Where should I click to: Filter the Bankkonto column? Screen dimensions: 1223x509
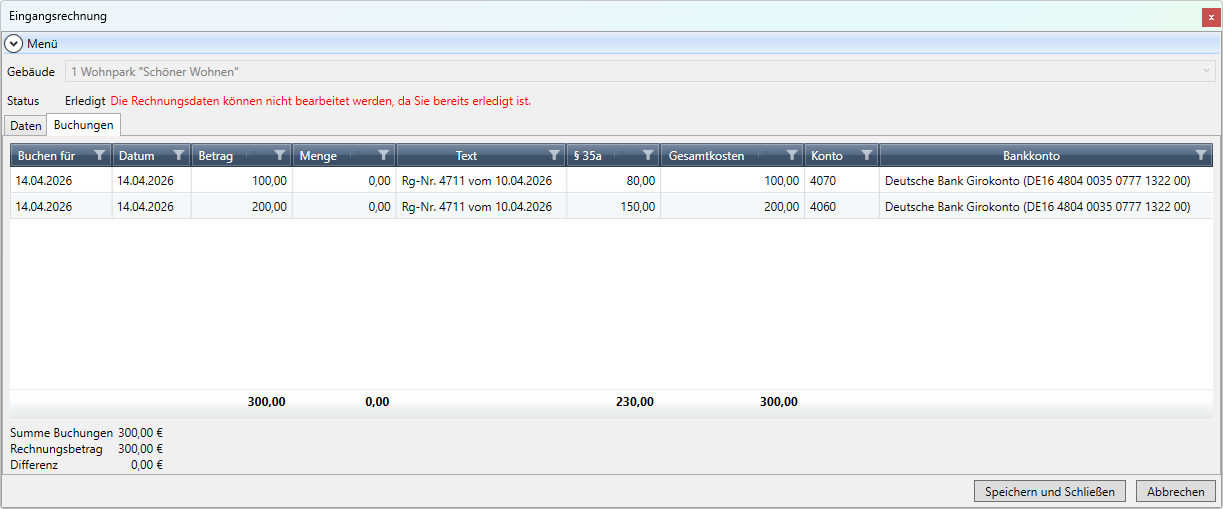coord(1201,156)
